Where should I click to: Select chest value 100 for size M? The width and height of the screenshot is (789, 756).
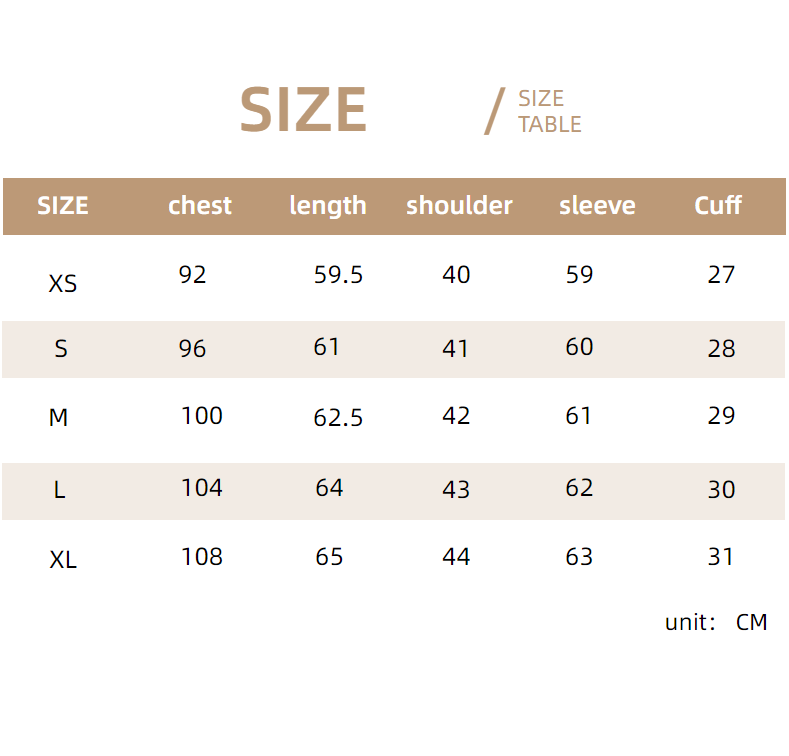[202, 416]
